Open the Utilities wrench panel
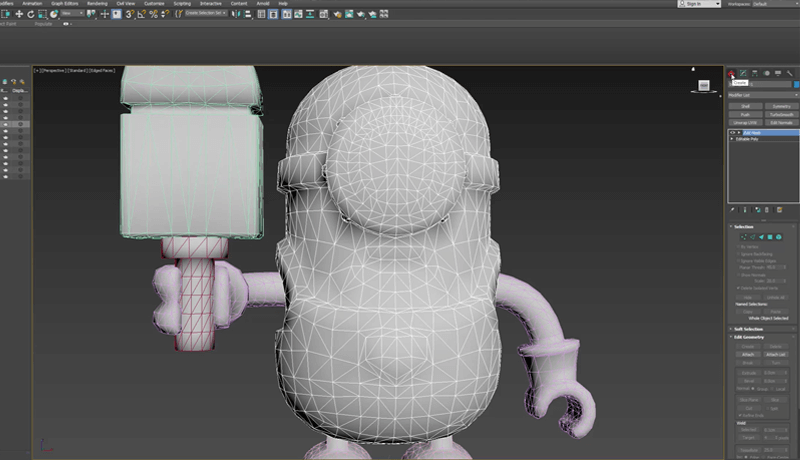800x460 pixels. pyautogui.click(x=789, y=73)
